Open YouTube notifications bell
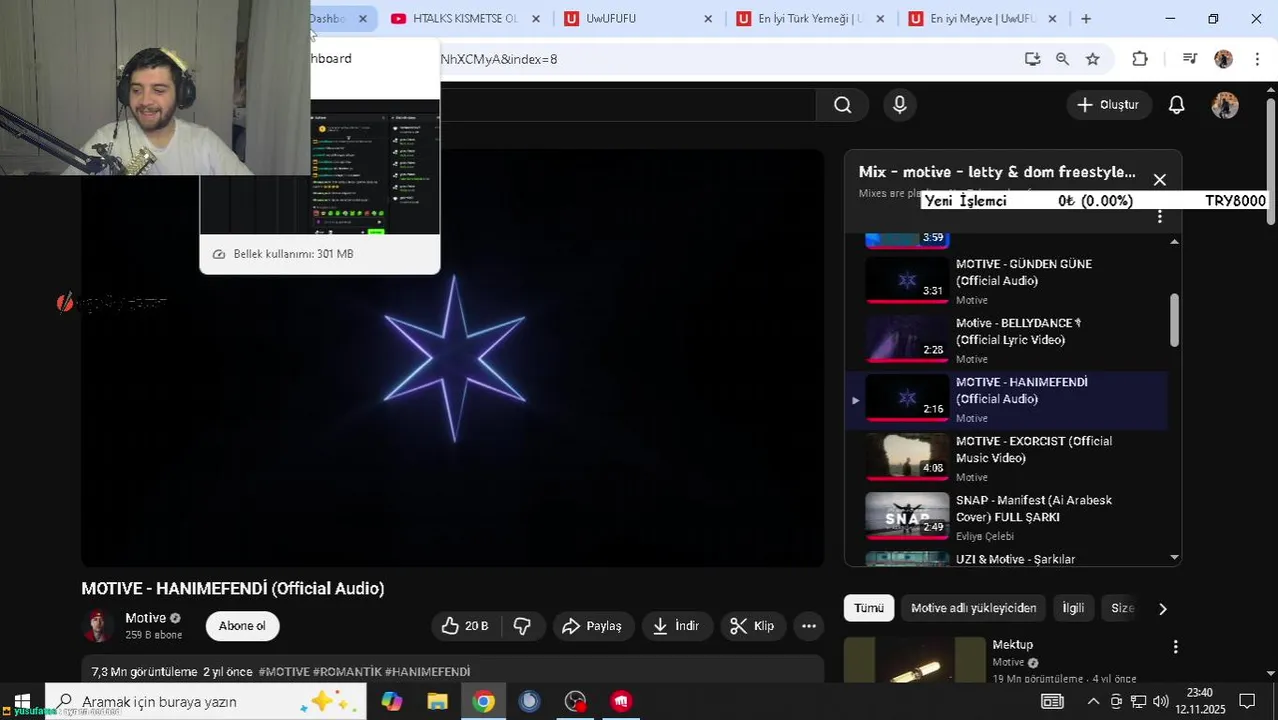 point(1177,105)
